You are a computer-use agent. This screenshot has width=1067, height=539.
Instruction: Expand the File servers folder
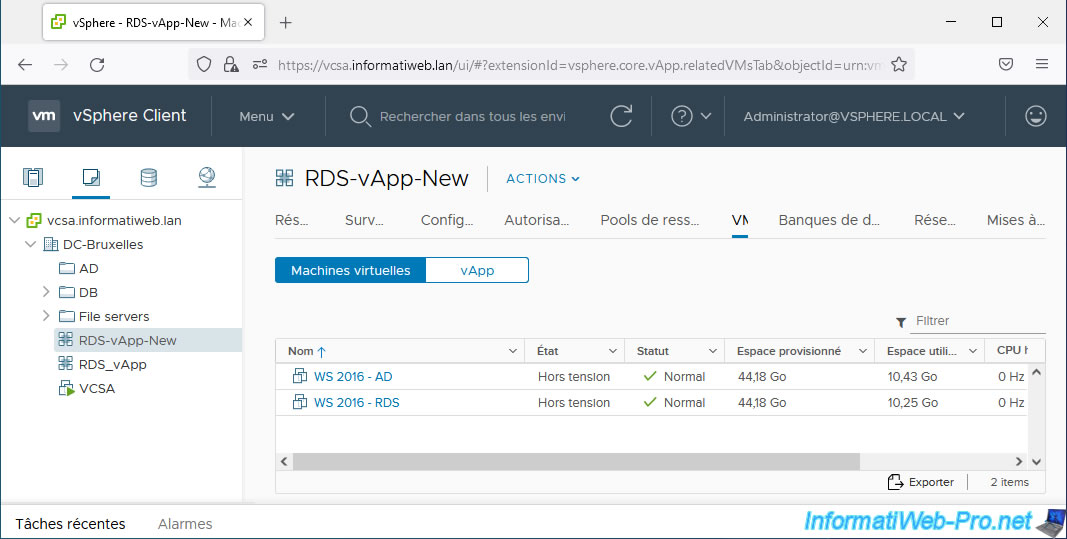pyautogui.click(x=46, y=316)
